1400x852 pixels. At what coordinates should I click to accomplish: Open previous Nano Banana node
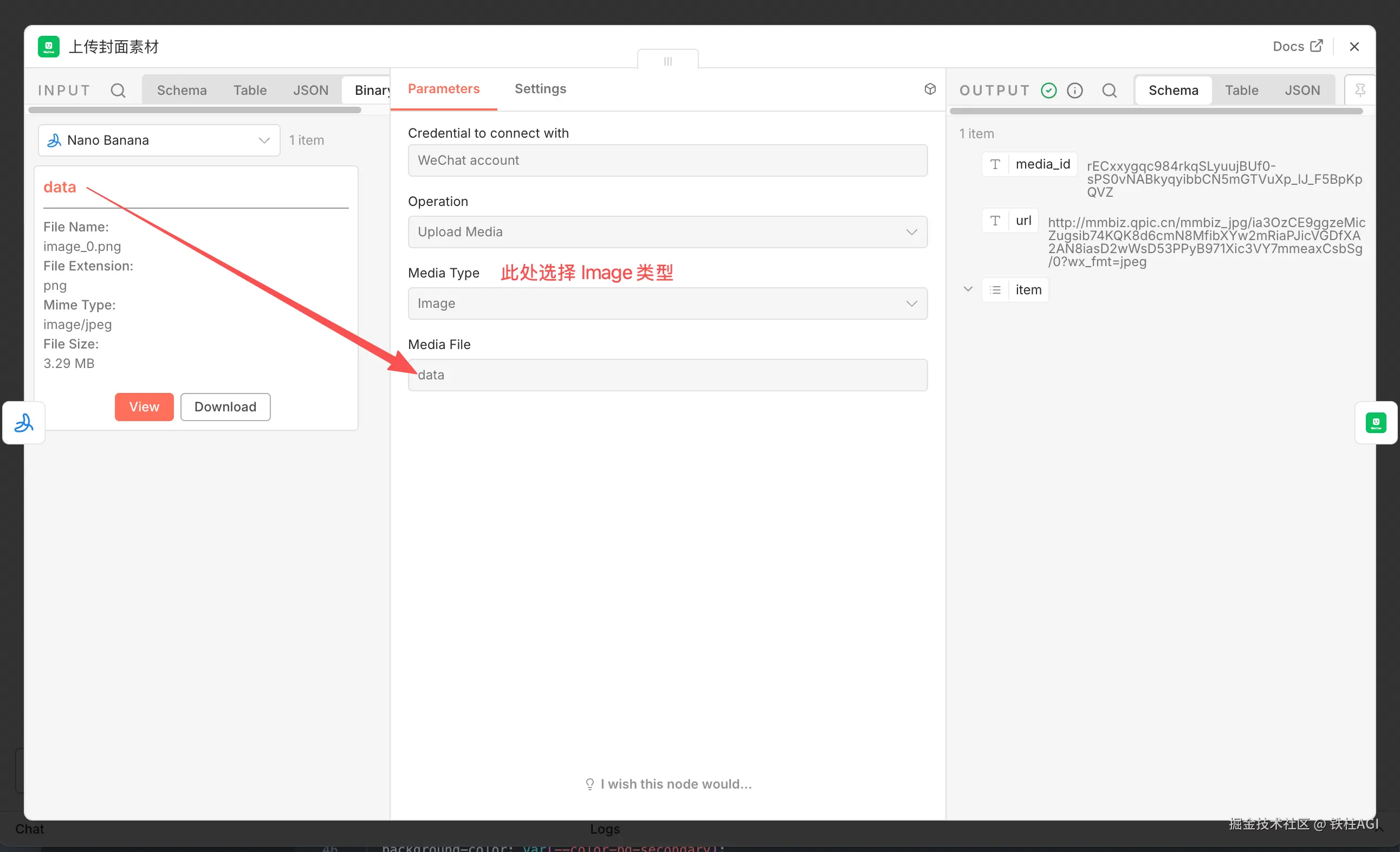pyautogui.click(x=24, y=423)
